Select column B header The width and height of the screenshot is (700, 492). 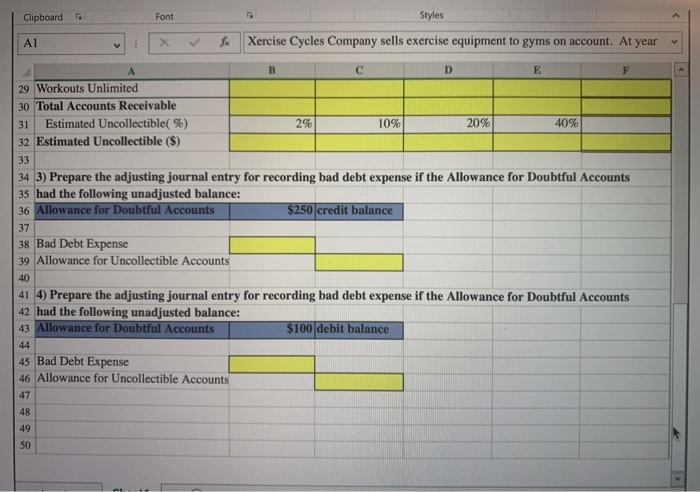(272, 70)
